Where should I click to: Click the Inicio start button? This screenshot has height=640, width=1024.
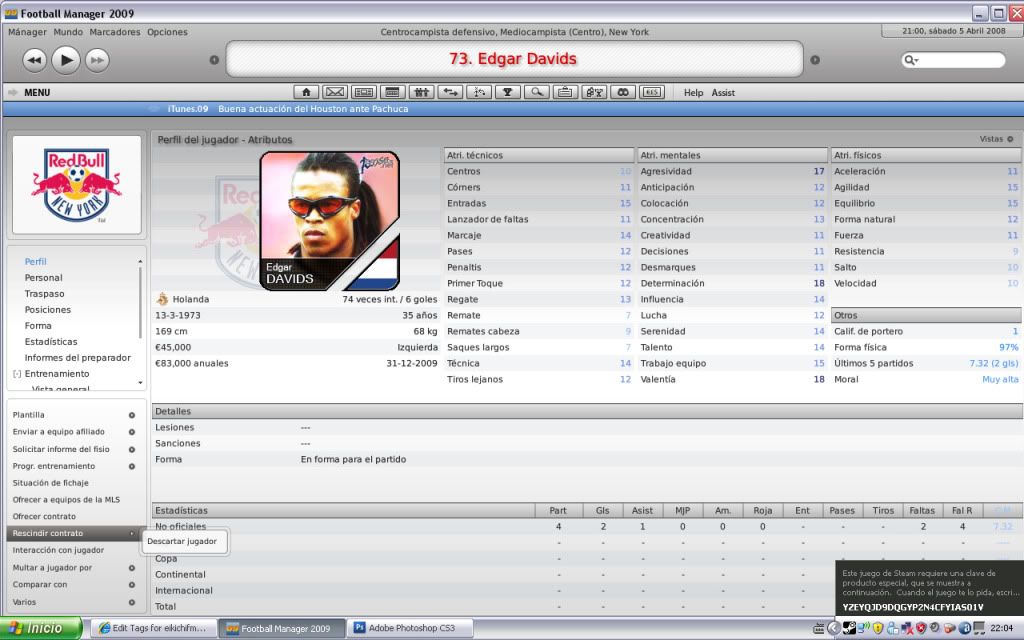pos(40,628)
